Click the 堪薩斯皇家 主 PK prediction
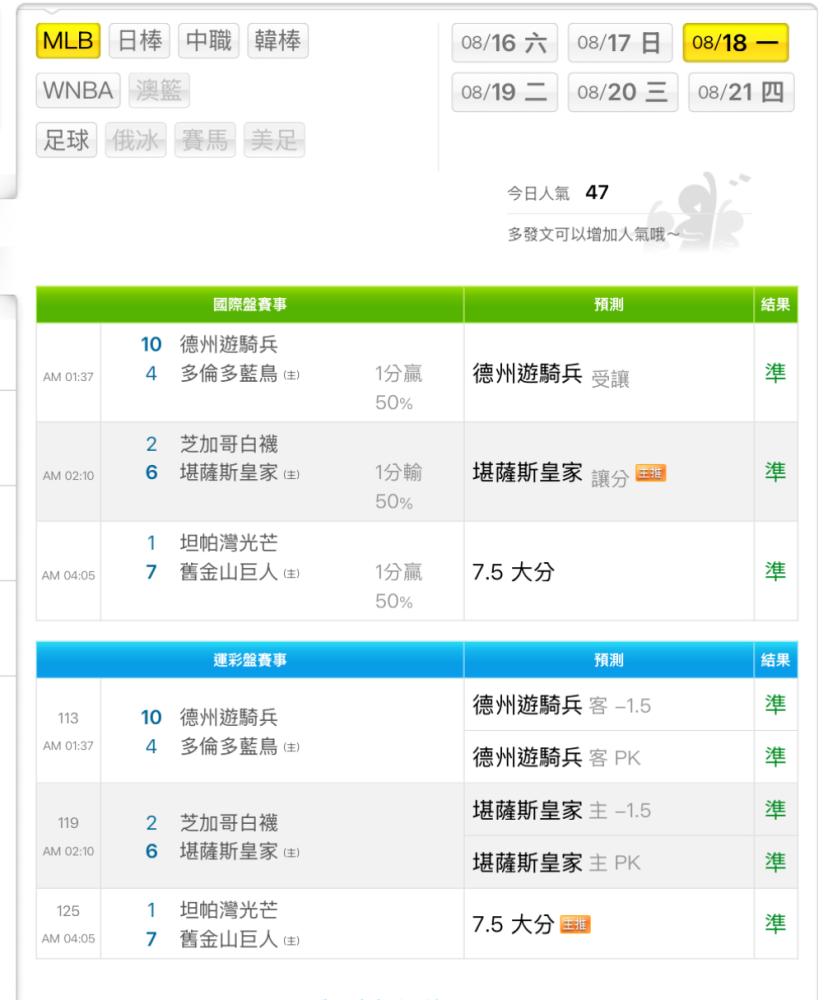The height and width of the screenshot is (1000, 828). tap(556, 863)
